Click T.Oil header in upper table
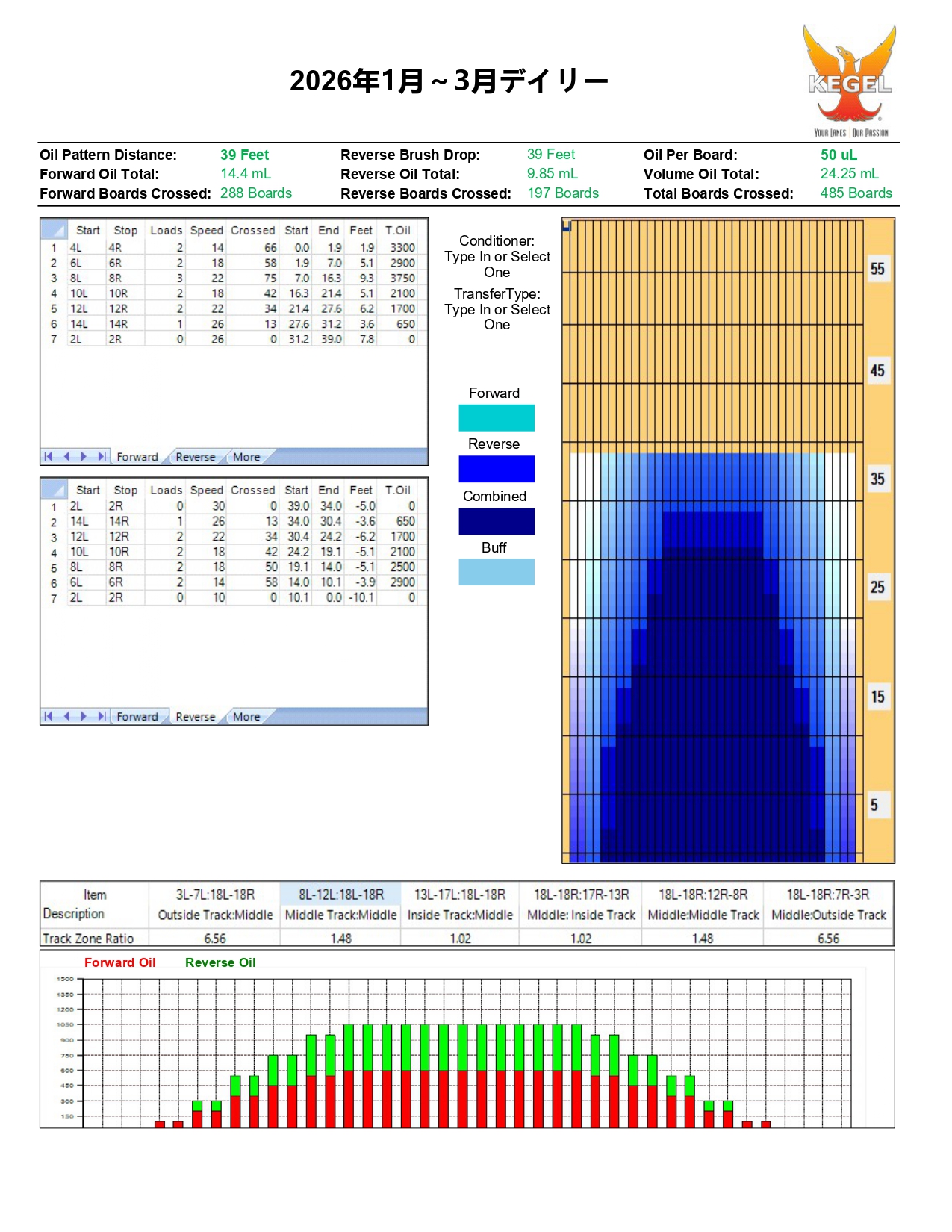The height and width of the screenshot is (1232, 952). coord(397,231)
